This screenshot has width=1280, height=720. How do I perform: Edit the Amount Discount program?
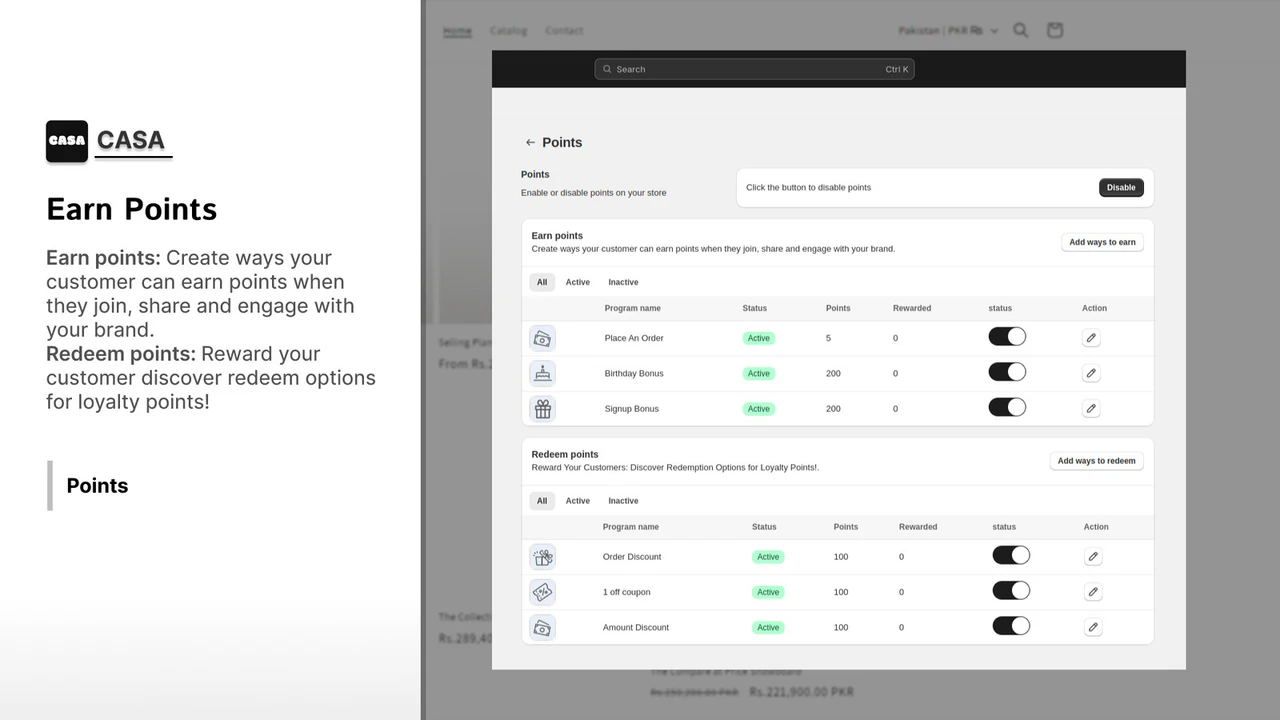tap(1093, 627)
